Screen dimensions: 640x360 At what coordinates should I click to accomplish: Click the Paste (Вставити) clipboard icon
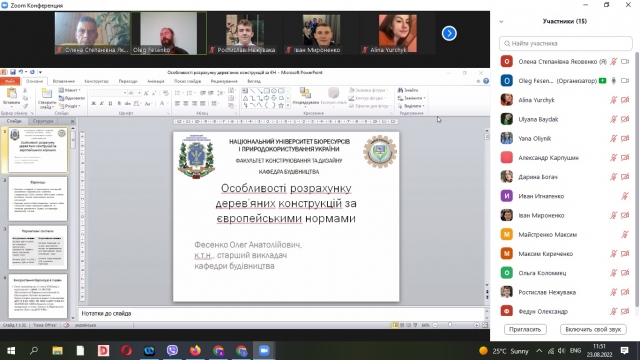[x=11, y=94]
